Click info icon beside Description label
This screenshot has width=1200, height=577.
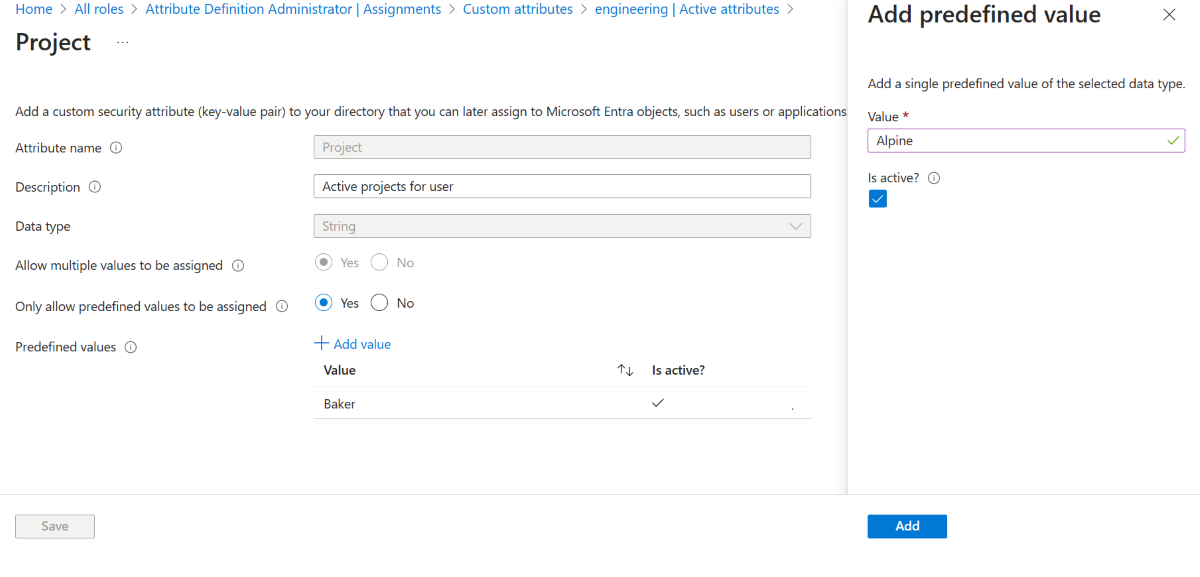[x=95, y=187]
